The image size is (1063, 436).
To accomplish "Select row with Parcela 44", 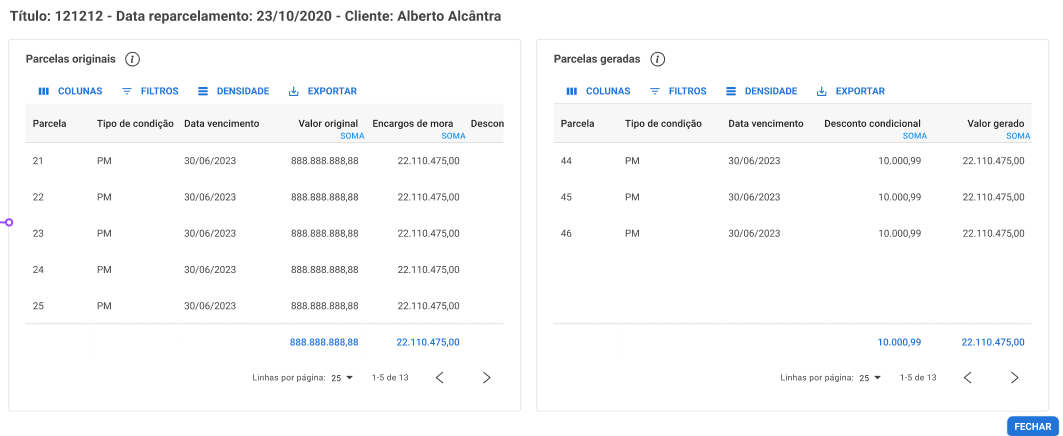I will (793, 161).
